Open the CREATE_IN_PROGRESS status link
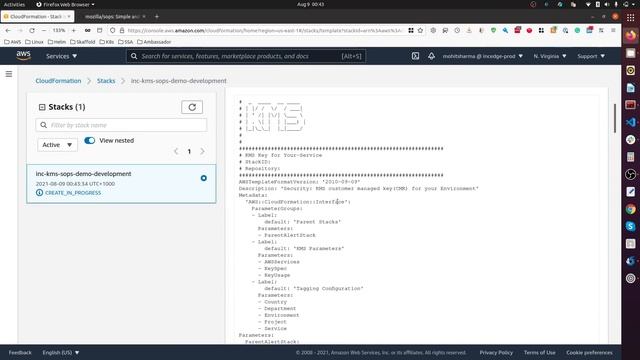640x360 pixels. (x=73, y=193)
